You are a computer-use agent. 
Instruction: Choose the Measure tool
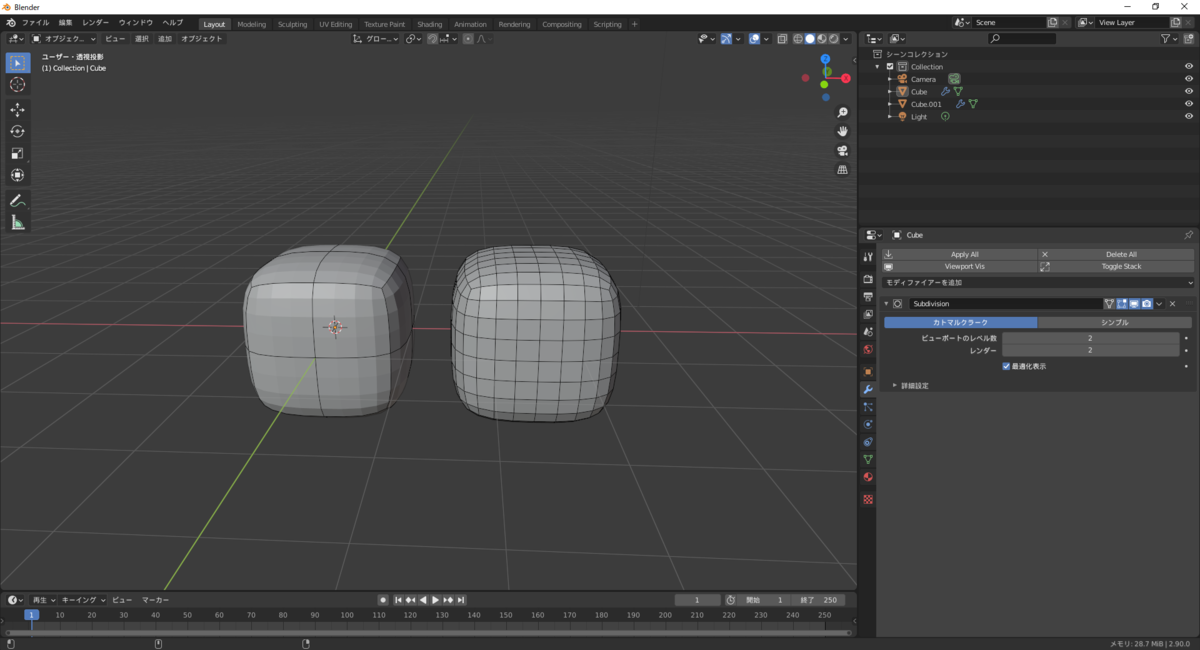point(17,223)
